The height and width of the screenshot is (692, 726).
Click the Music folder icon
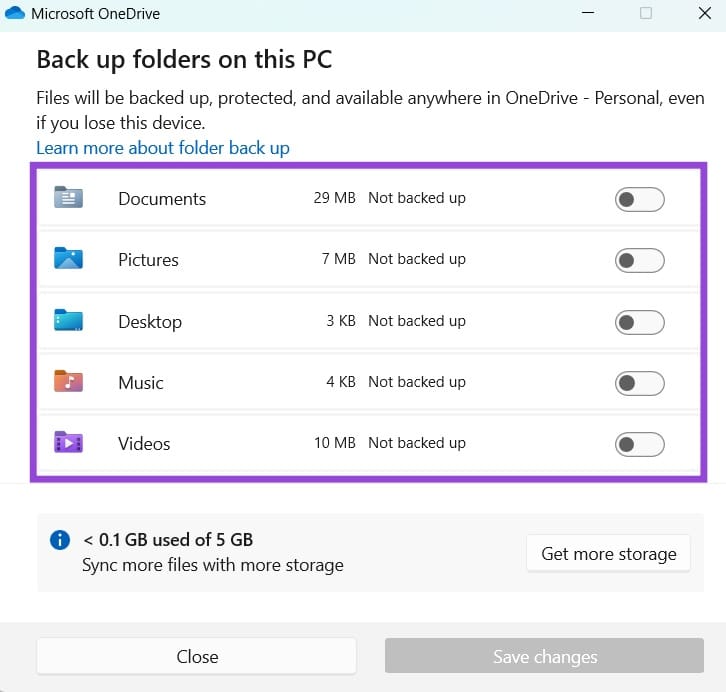coord(68,382)
